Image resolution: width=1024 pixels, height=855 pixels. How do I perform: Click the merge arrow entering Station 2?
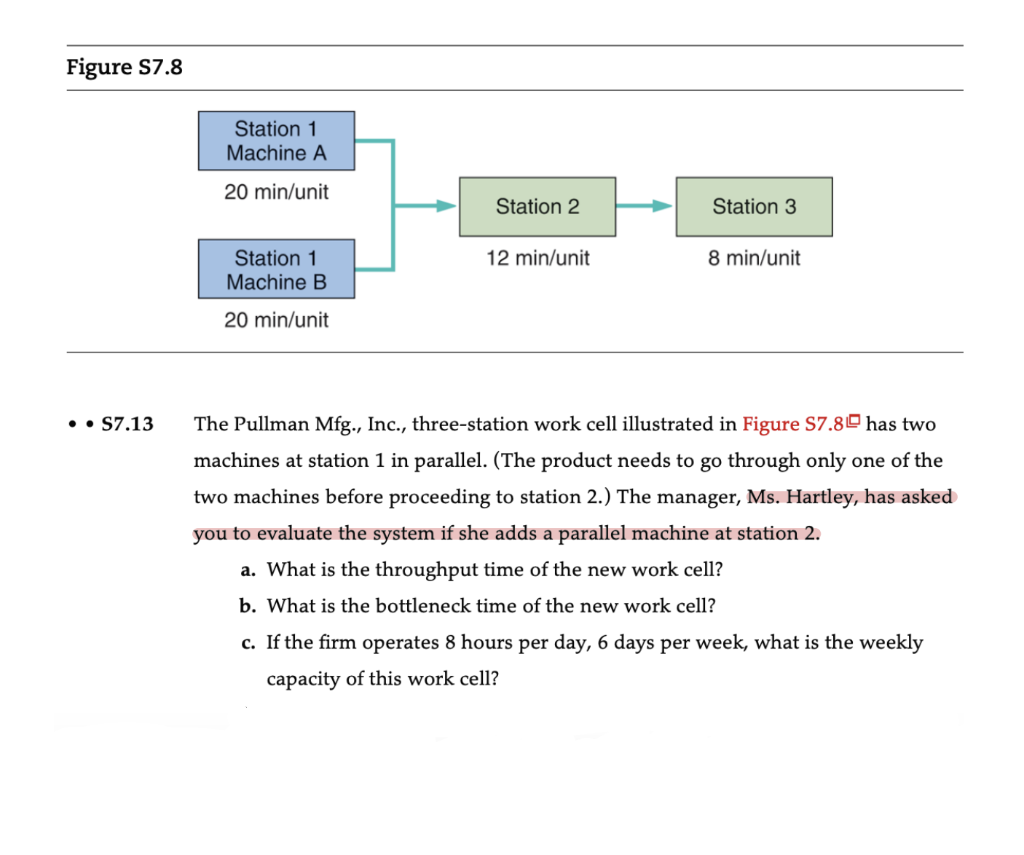point(425,205)
